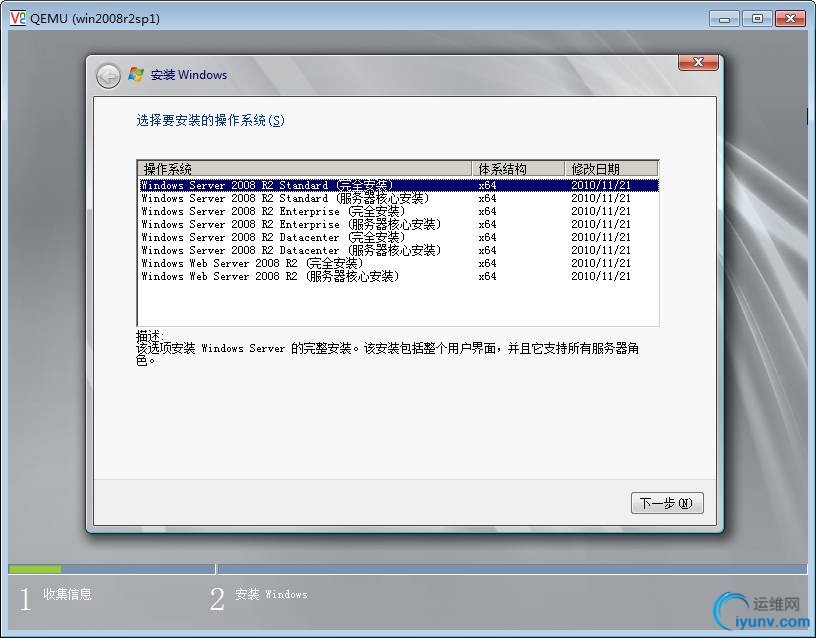Click the Windows flag icon beside 安装 Windows
Image resolution: width=816 pixels, height=638 pixels.
[x=136, y=74]
